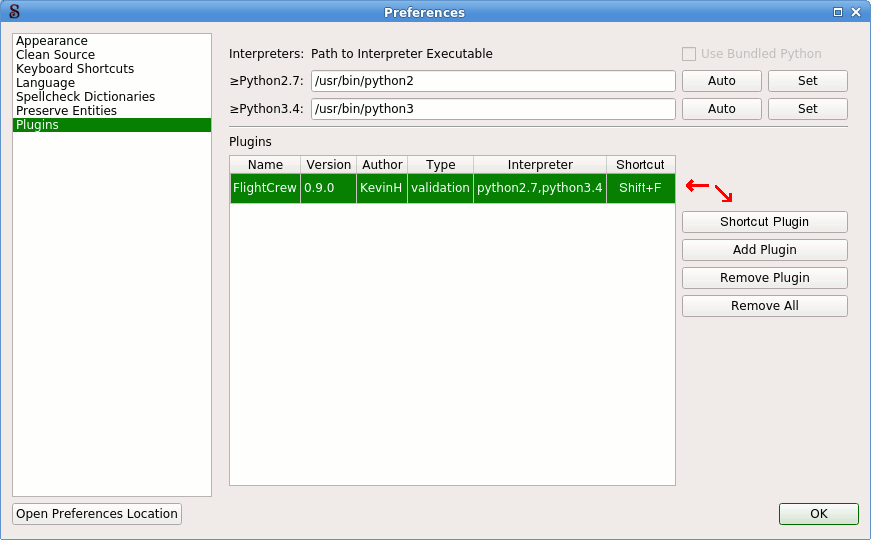The height and width of the screenshot is (540, 871).
Task: Click the Shortcut column header
Action: (640, 164)
